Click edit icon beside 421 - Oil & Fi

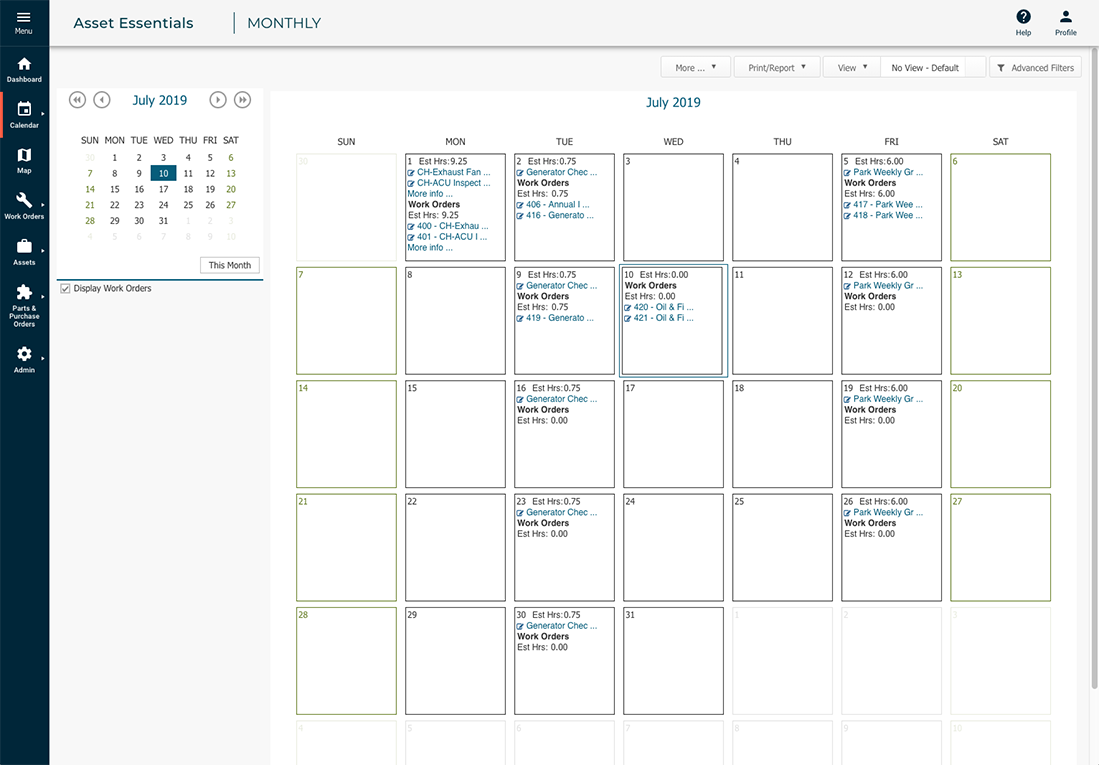628,318
